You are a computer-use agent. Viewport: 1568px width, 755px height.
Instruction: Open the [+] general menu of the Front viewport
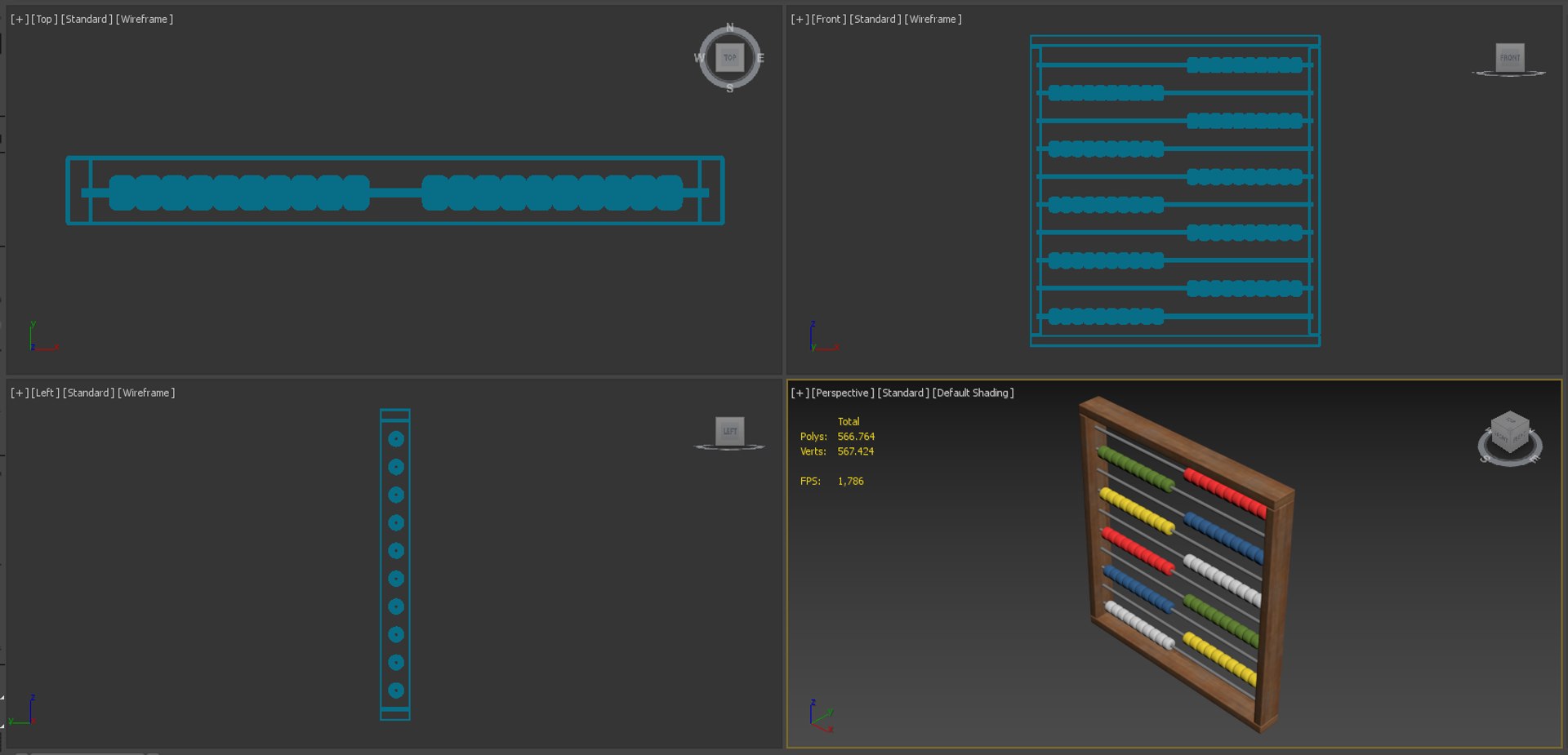click(x=800, y=19)
